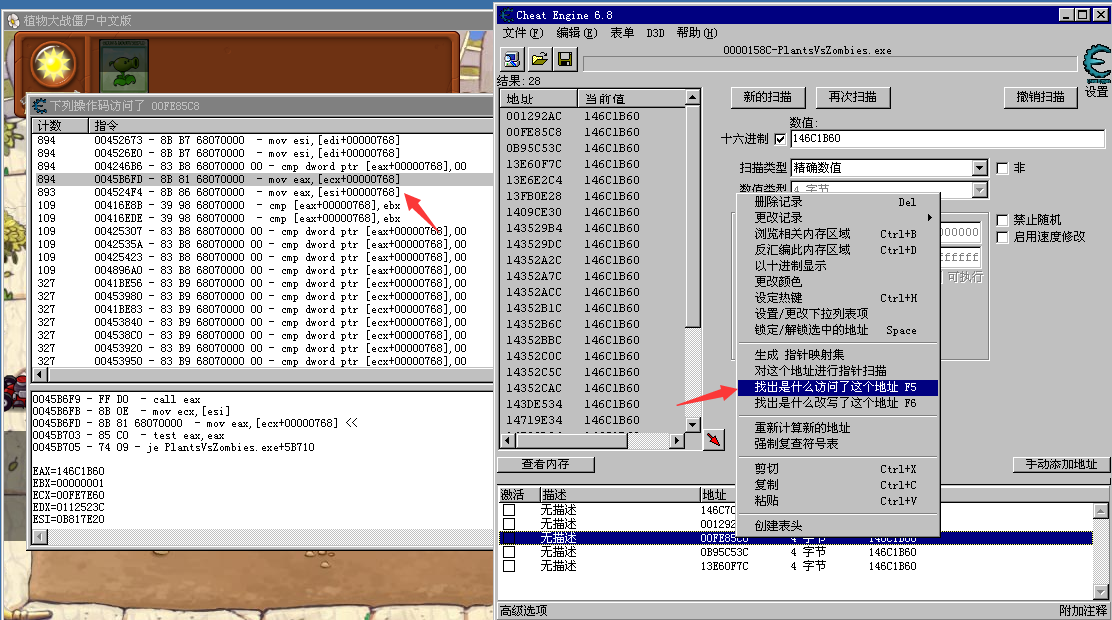Click the 手动添加地址 button
This screenshot has height=620, width=1112.
(x=1061, y=464)
